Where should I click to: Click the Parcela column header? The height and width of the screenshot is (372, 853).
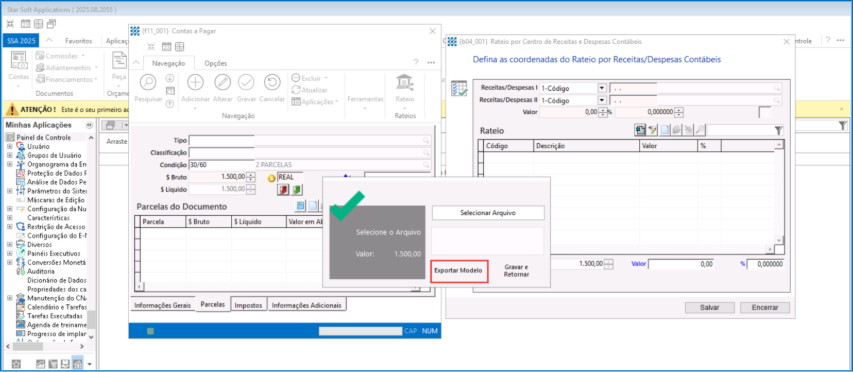(163, 222)
